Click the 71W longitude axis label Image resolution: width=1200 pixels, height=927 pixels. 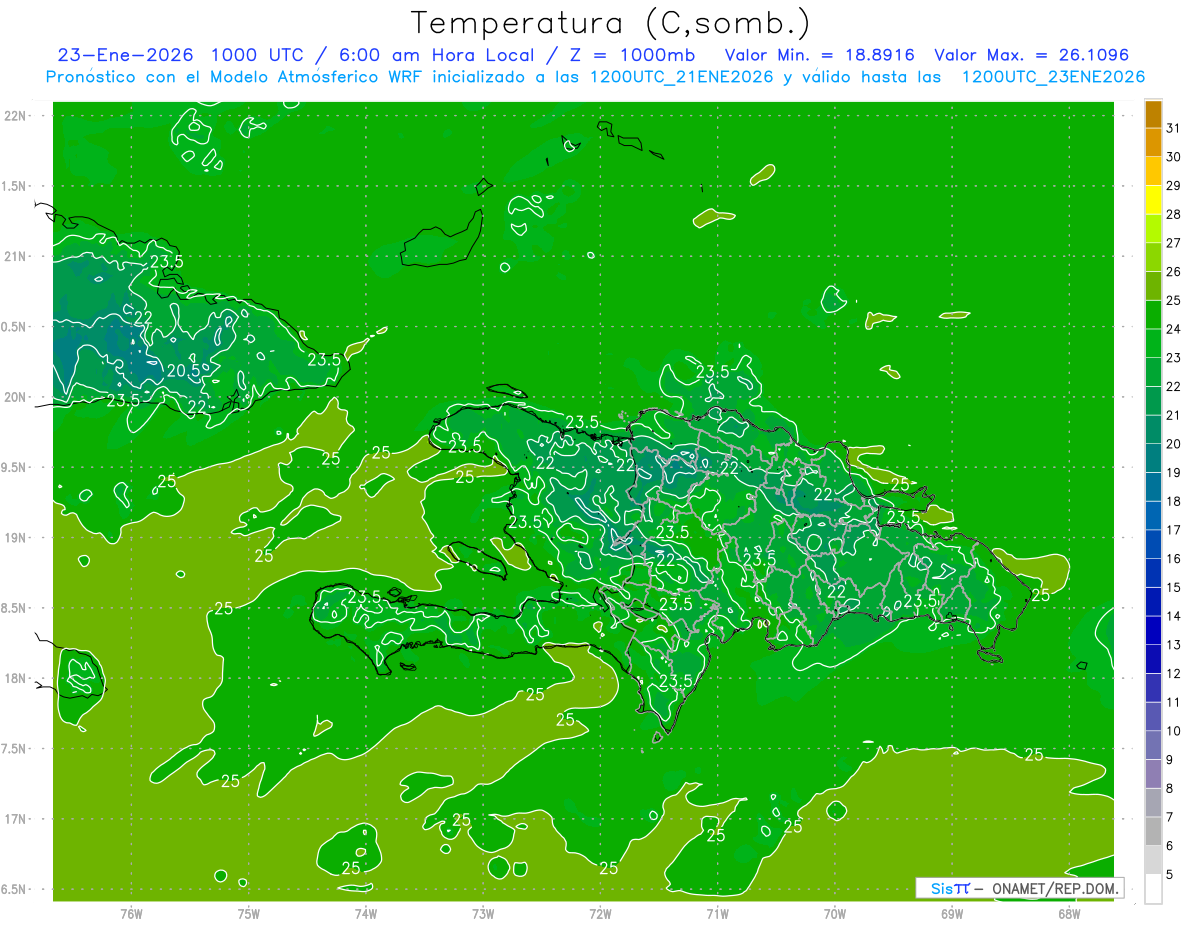coord(717,913)
